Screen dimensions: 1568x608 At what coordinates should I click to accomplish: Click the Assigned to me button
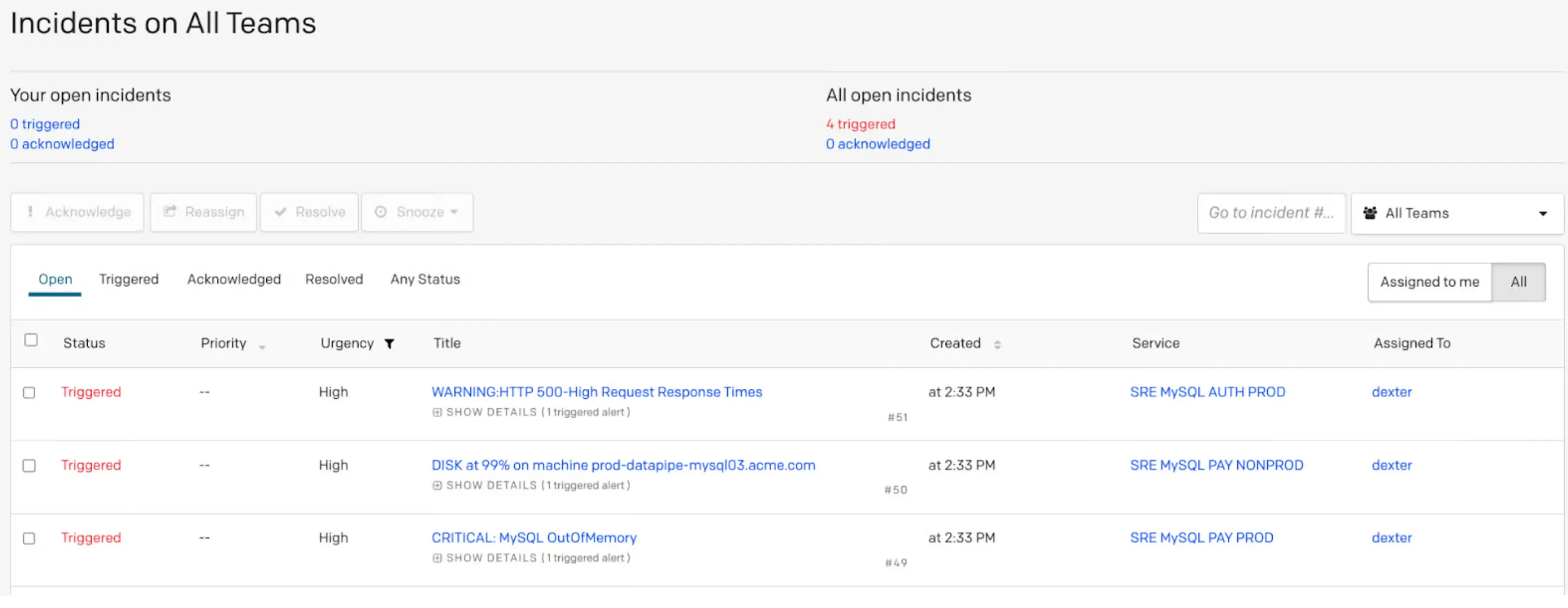coord(1429,282)
